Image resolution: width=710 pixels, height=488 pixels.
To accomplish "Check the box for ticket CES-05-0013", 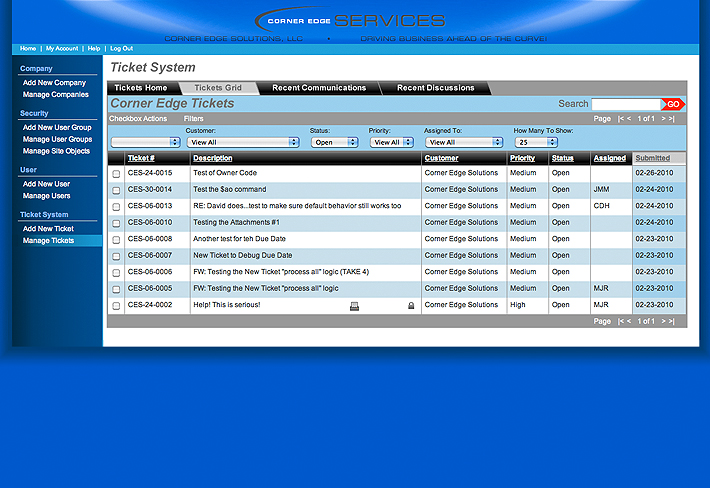I will click(x=116, y=207).
